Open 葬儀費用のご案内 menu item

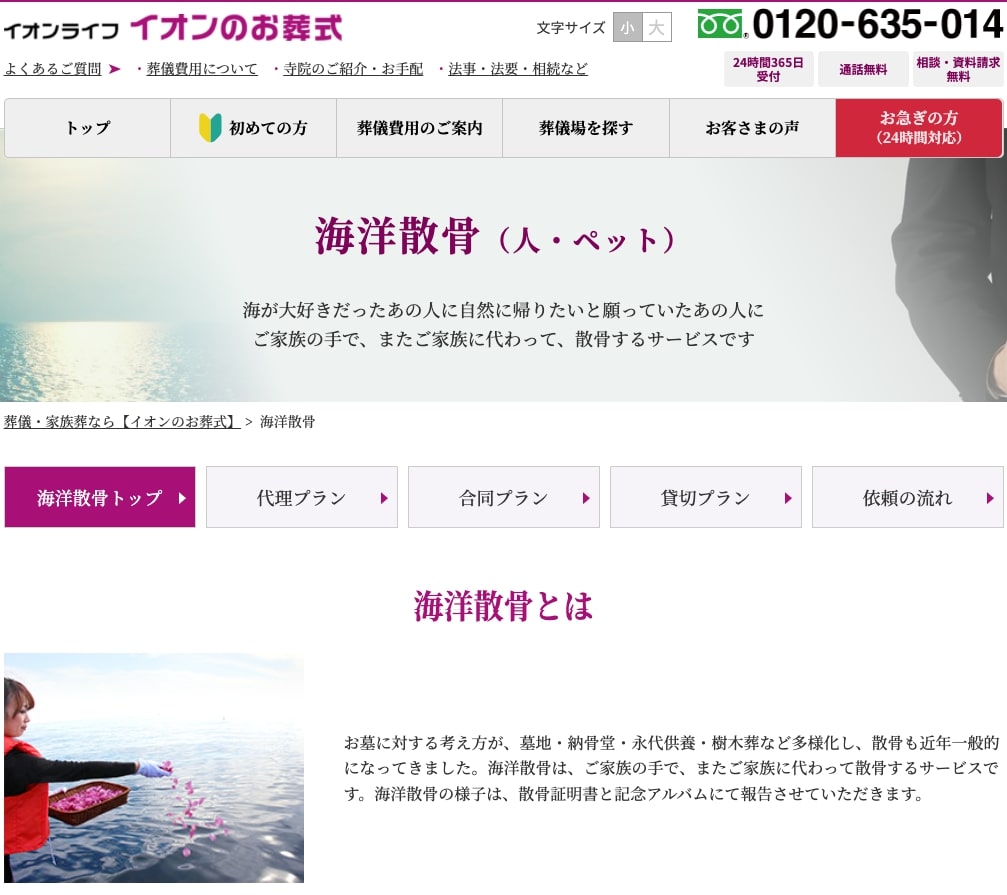click(x=419, y=128)
